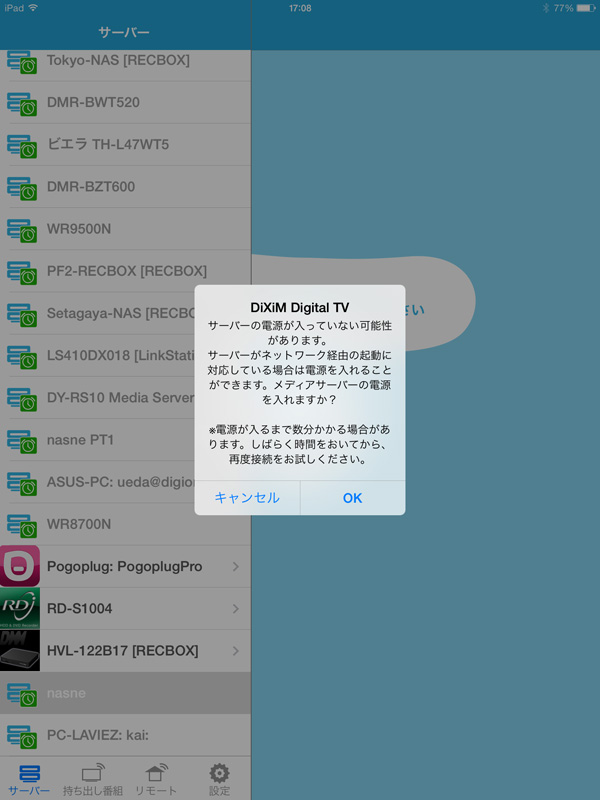Open the 設定 tab
This screenshot has width=600, height=800.
[x=219, y=780]
